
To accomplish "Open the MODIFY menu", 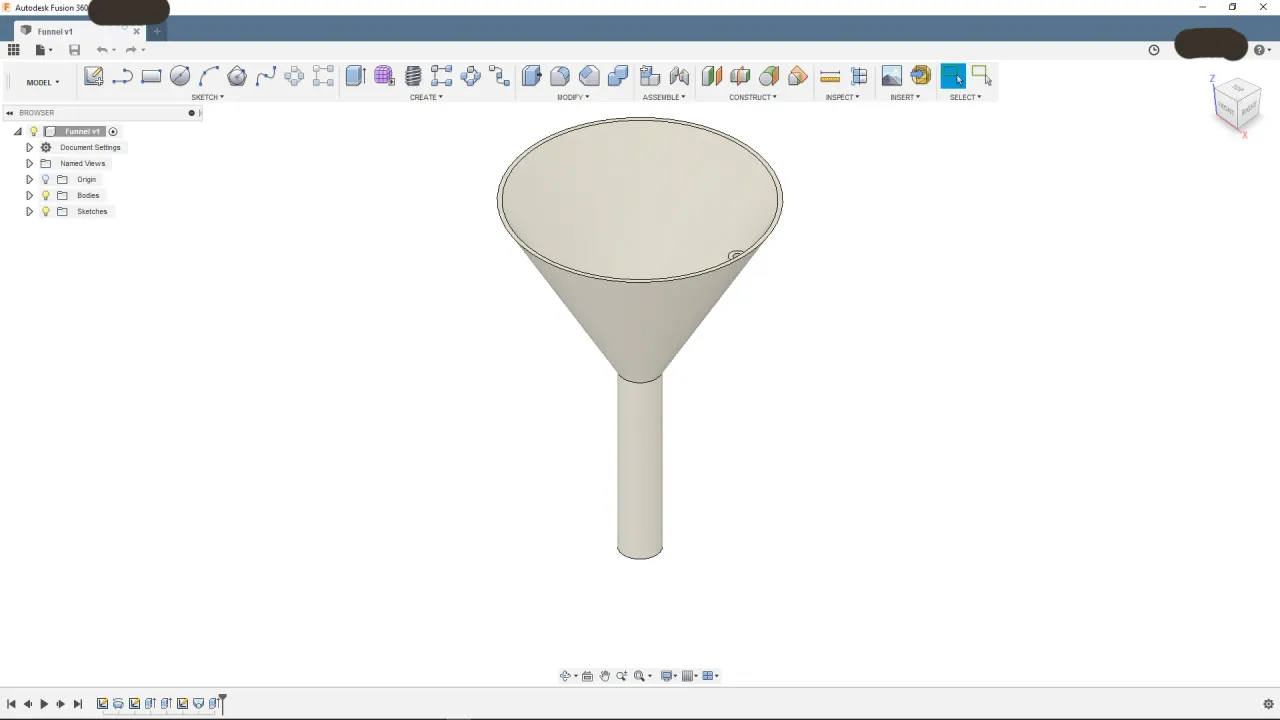I will pyautogui.click(x=573, y=97).
